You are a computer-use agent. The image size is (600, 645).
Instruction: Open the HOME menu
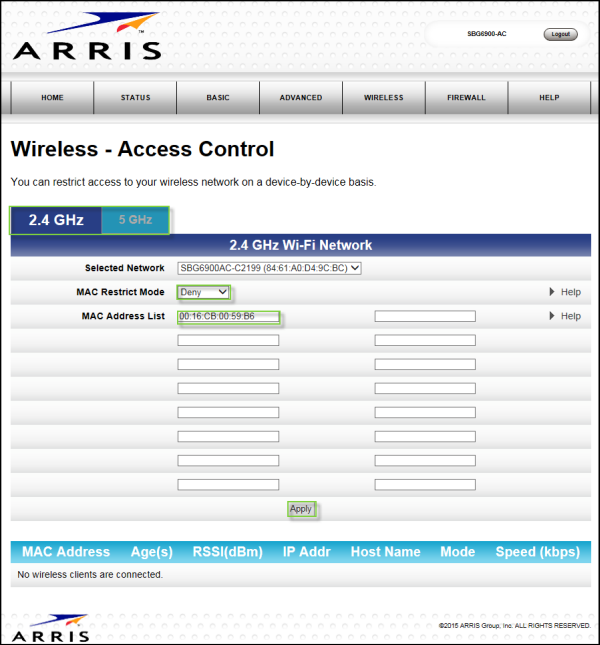click(52, 98)
